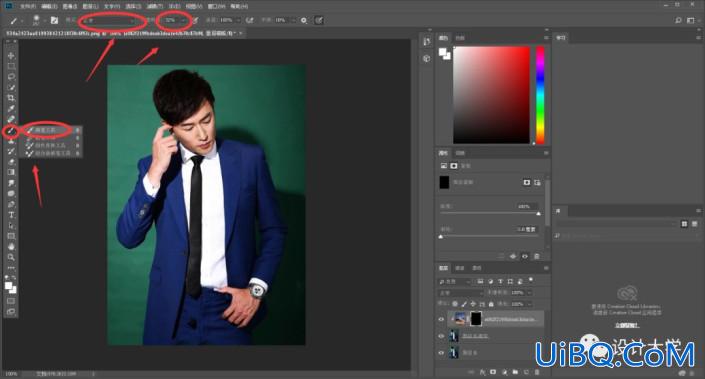
Task: Close the open document tab
Action: coord(241,33)
